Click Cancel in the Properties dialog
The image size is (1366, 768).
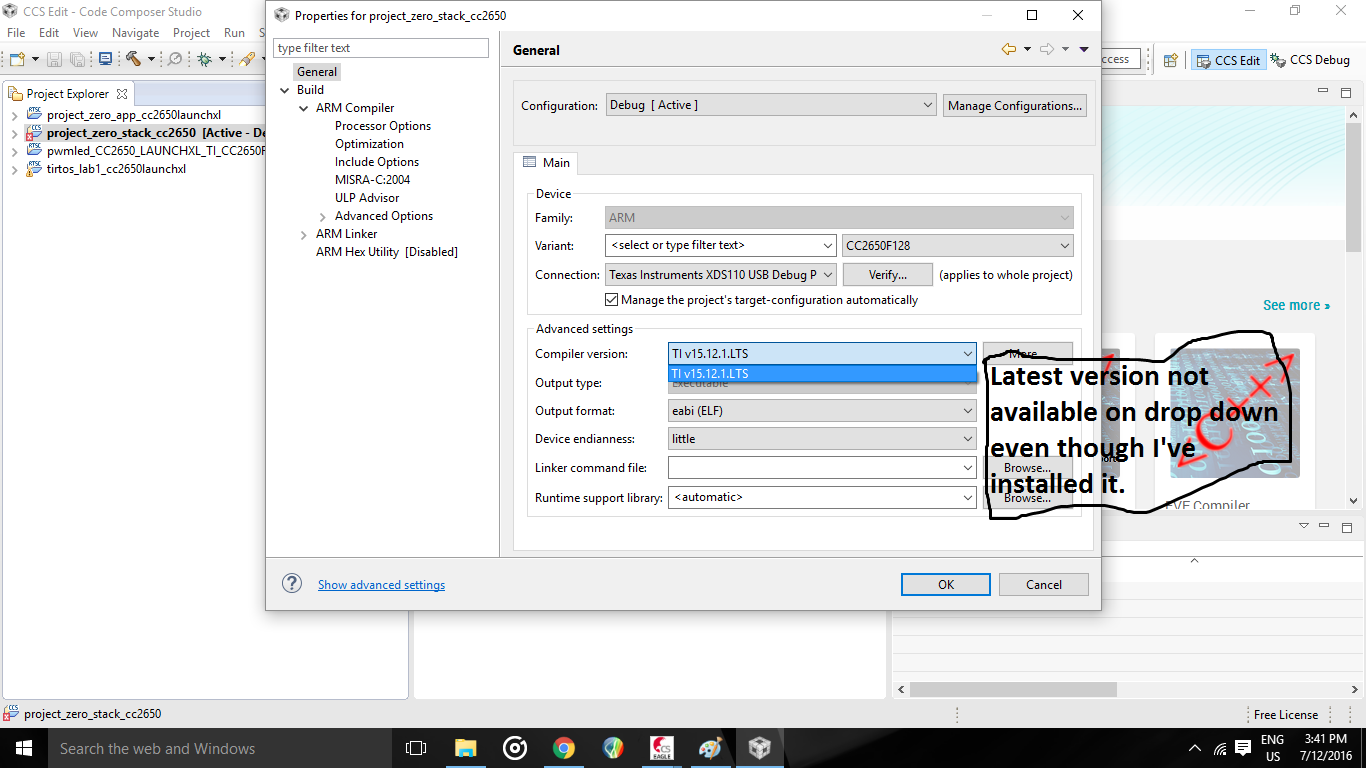pyautogui.click(x=1044, y=585)
